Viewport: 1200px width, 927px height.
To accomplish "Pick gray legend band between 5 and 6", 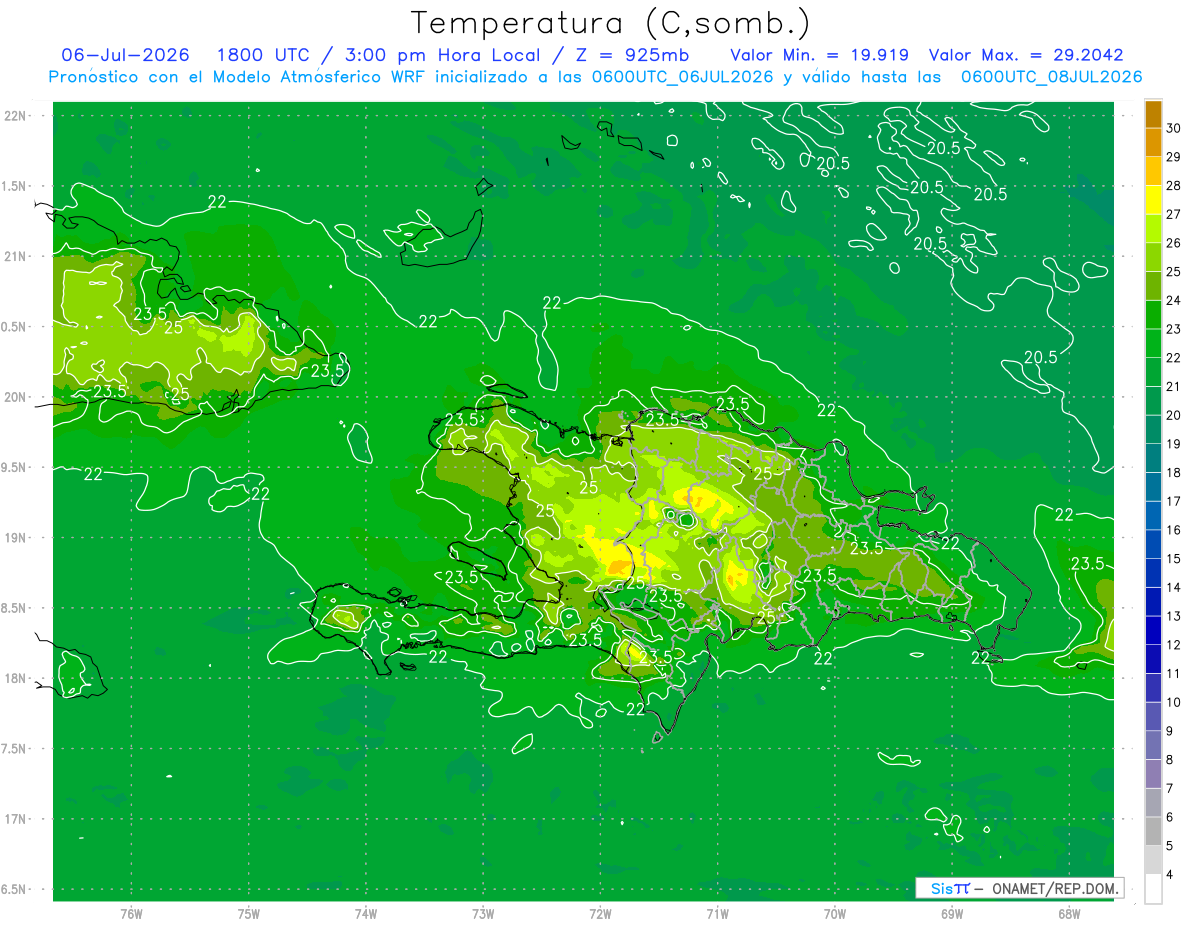I will coord(1153,831).
